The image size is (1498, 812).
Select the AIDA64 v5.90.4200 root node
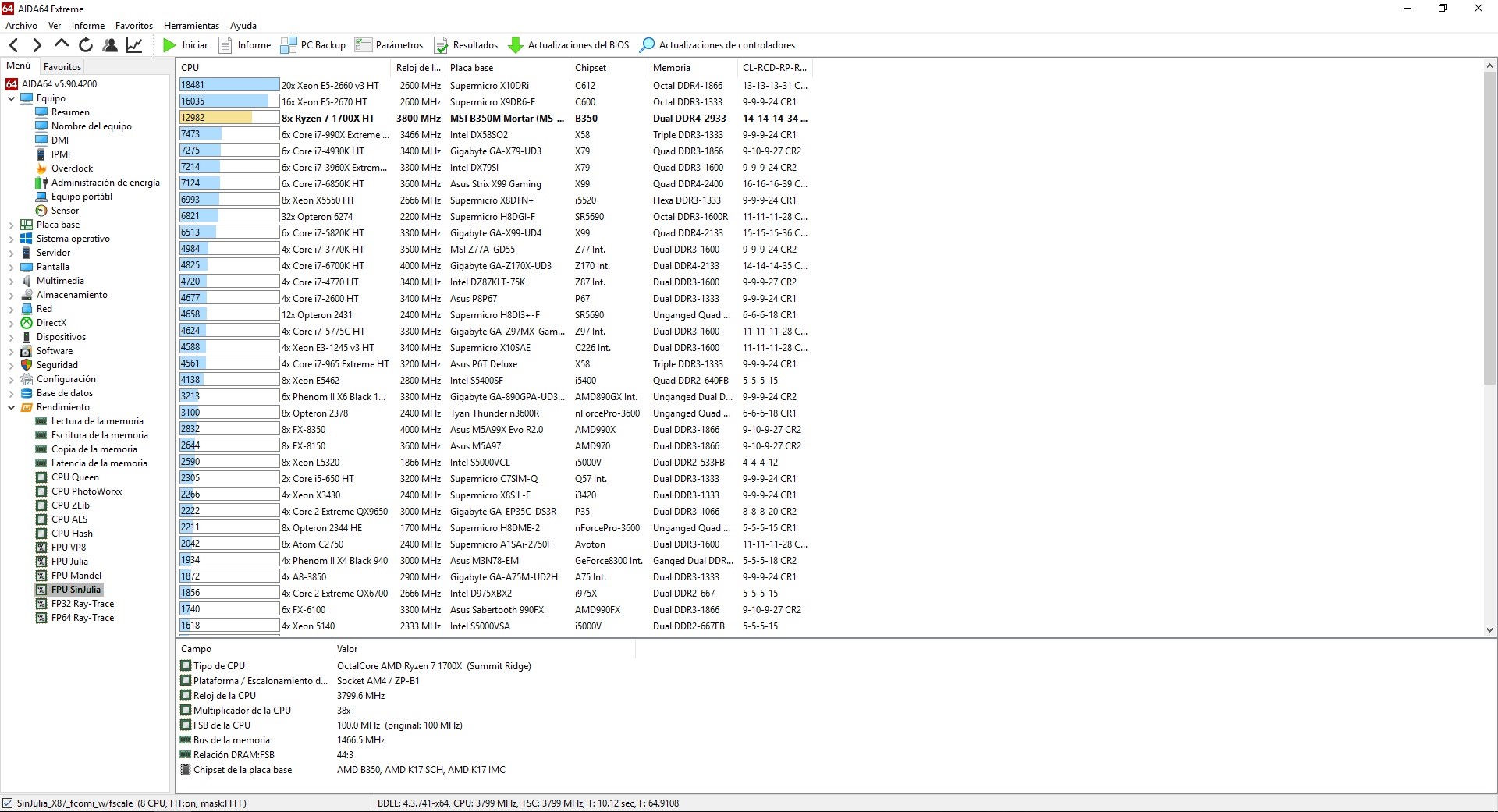(x=51, y=84)
